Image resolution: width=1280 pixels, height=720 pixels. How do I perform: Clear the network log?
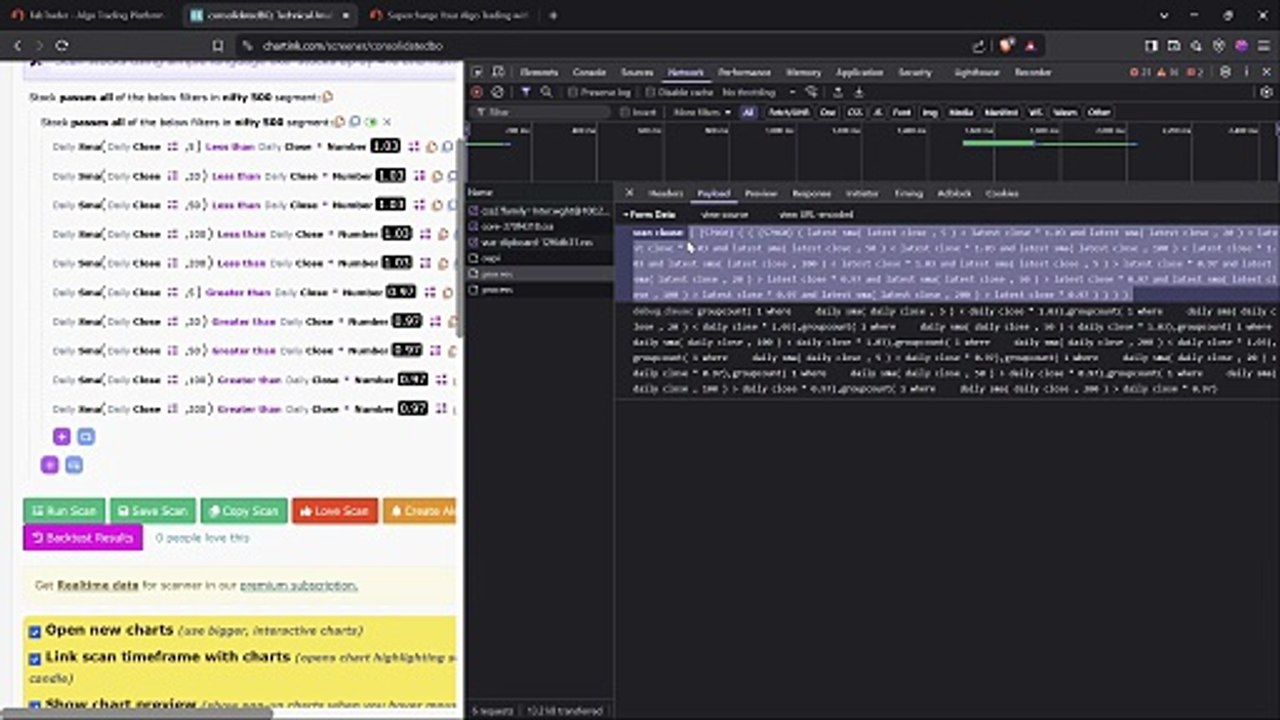498,92
